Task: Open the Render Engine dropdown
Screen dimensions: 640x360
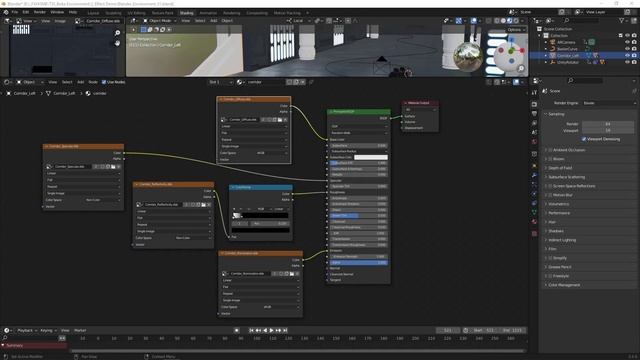Action: tap(609, 103)
